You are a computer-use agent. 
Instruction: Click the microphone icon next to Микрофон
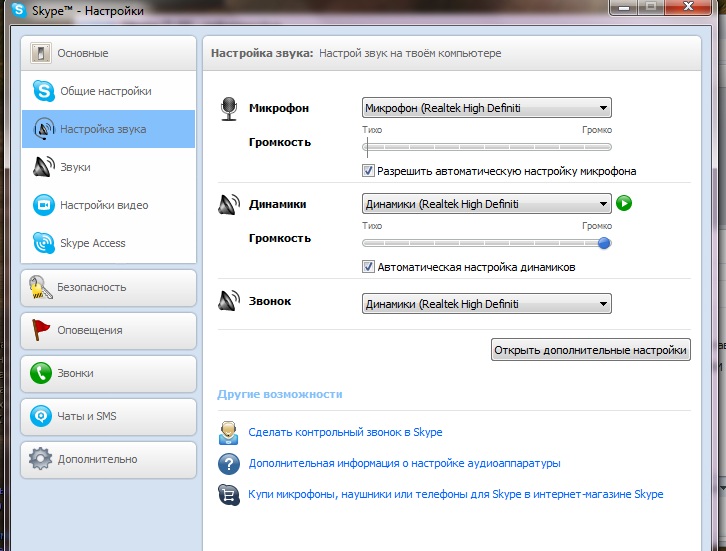[x=229, y=109]
